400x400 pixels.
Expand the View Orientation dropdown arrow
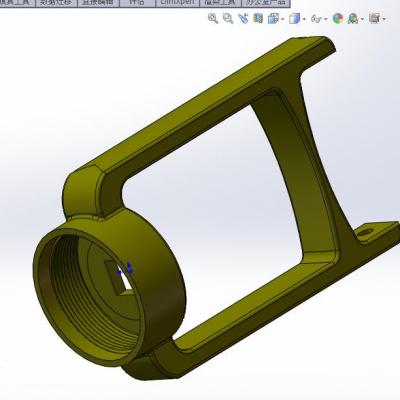(283, 19)
